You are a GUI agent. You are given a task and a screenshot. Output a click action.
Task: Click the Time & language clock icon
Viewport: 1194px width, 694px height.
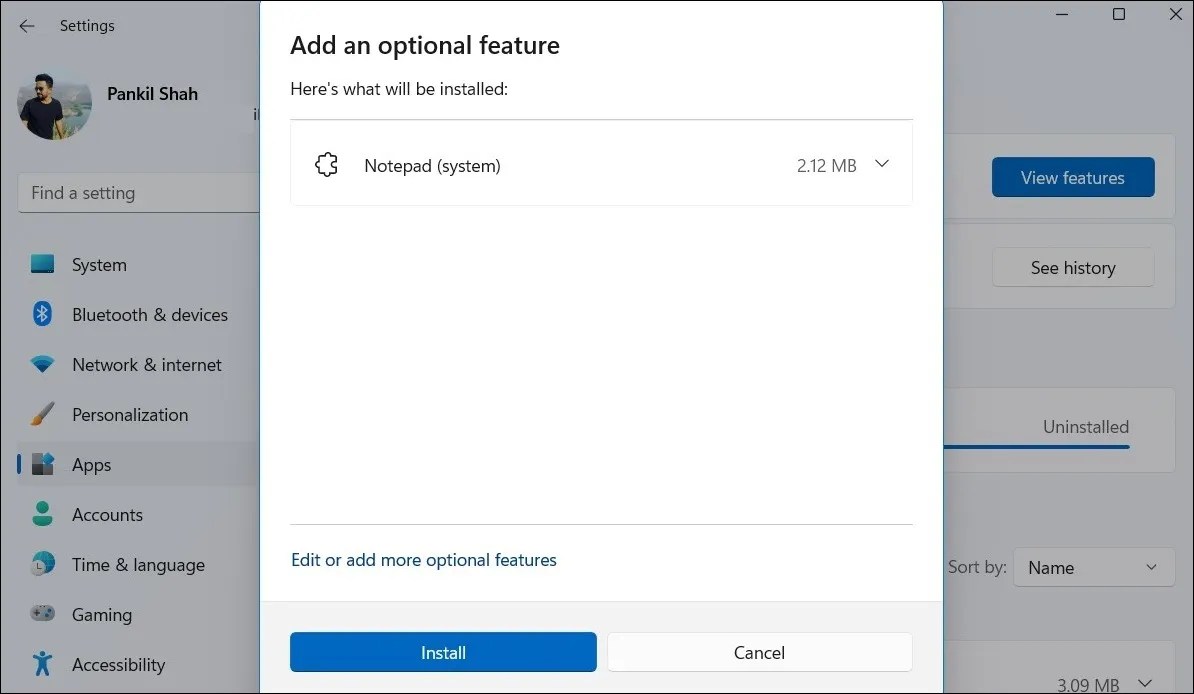42,564
